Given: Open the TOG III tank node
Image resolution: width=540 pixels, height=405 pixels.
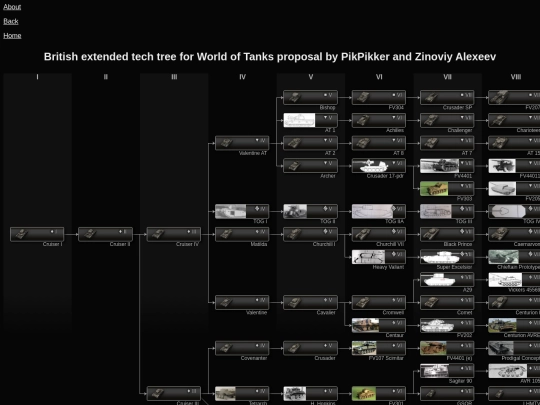Looking at the screenshot, I should (x=447, y=211).
